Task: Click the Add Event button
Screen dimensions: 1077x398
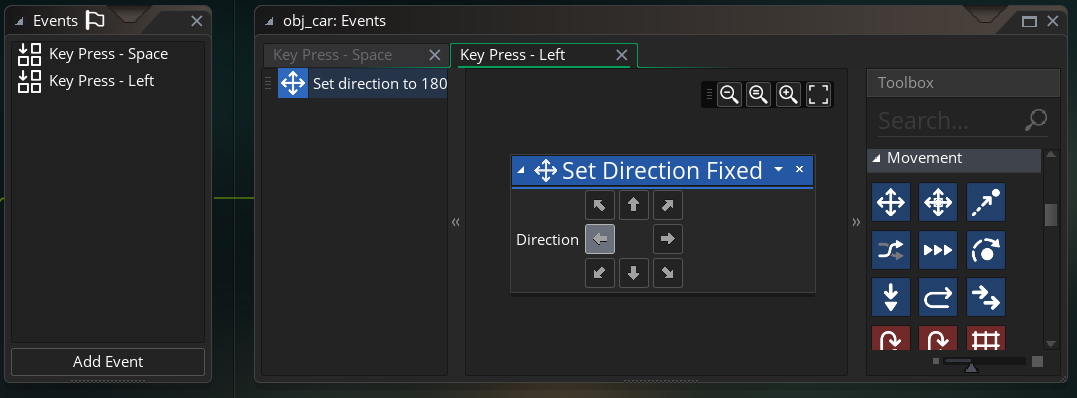Action: click(x=108, y=362)
